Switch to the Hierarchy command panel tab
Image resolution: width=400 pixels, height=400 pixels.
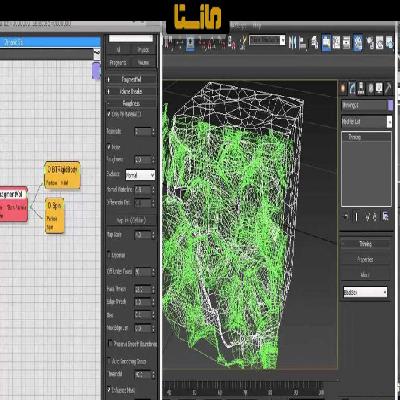pyautogui.click(x=361, y=88)
